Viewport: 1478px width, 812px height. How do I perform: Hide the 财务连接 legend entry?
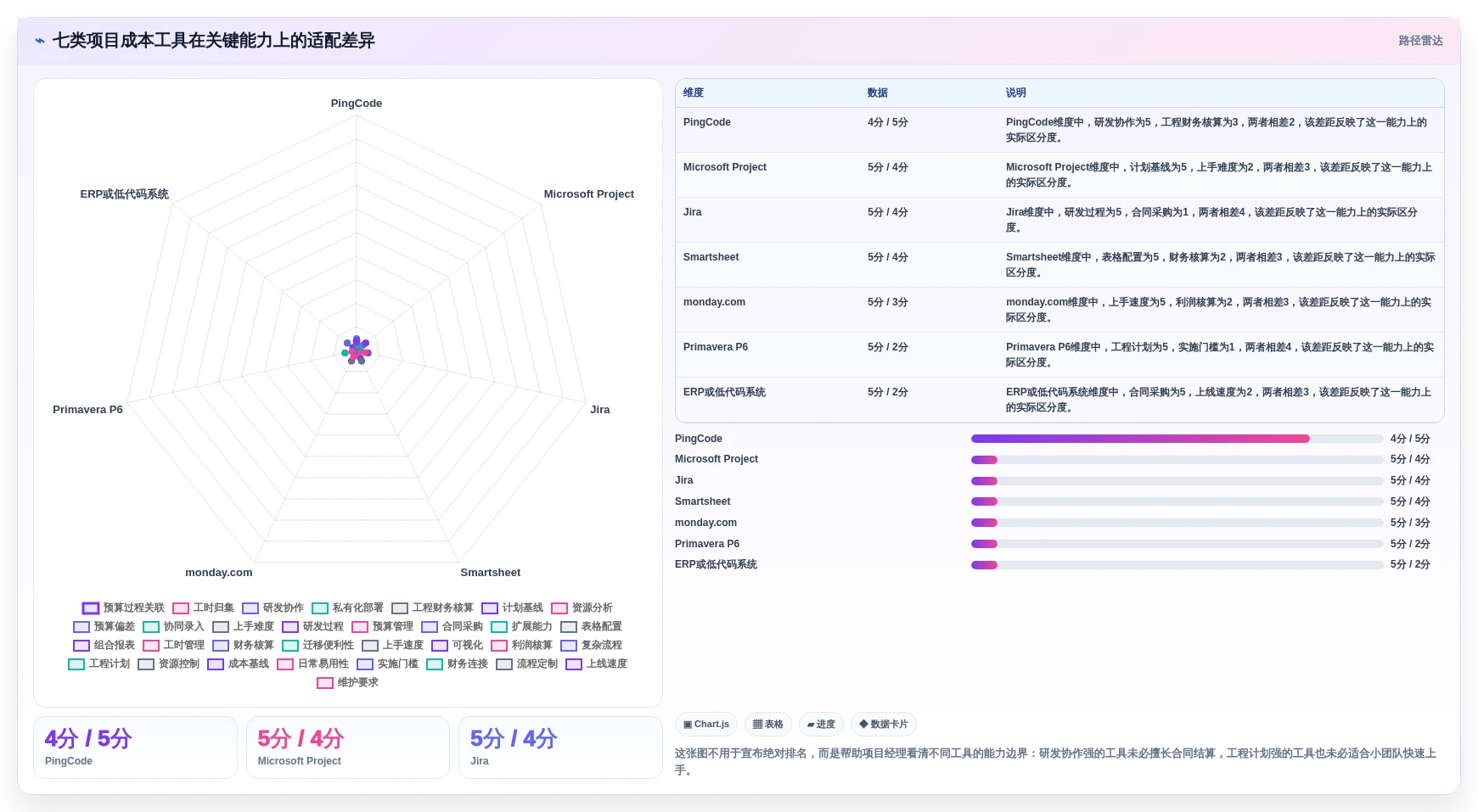click(x=457, y=664)
